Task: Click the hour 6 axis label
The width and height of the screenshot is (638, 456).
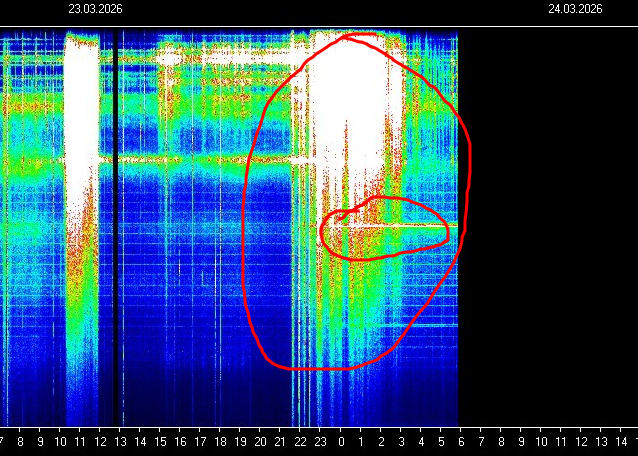Action: pyautogui.click(x=461, y=441)
